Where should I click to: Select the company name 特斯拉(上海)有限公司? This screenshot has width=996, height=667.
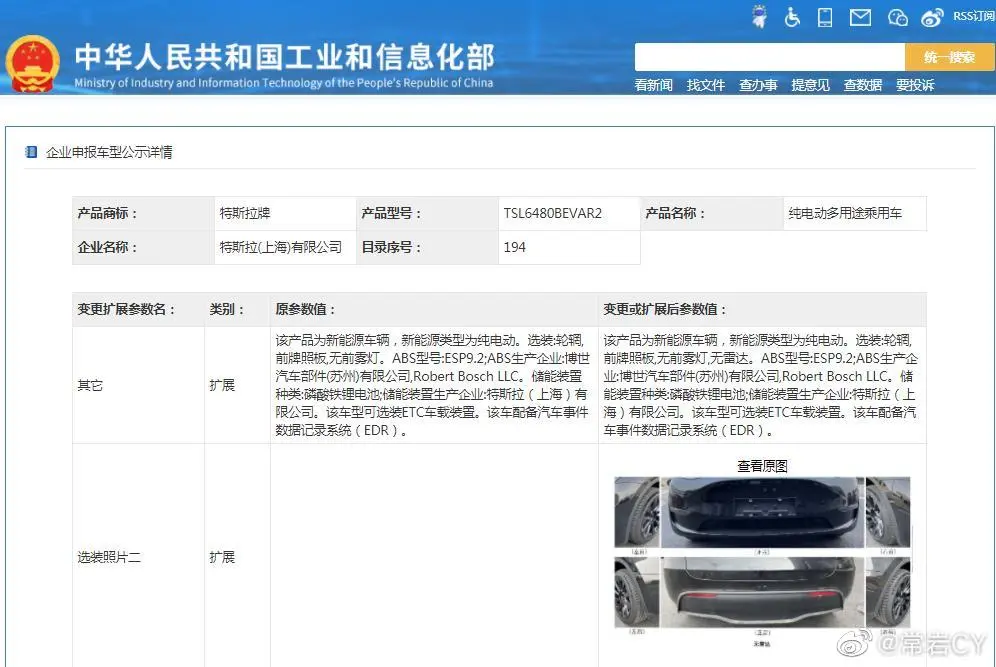tap(281, 247)
